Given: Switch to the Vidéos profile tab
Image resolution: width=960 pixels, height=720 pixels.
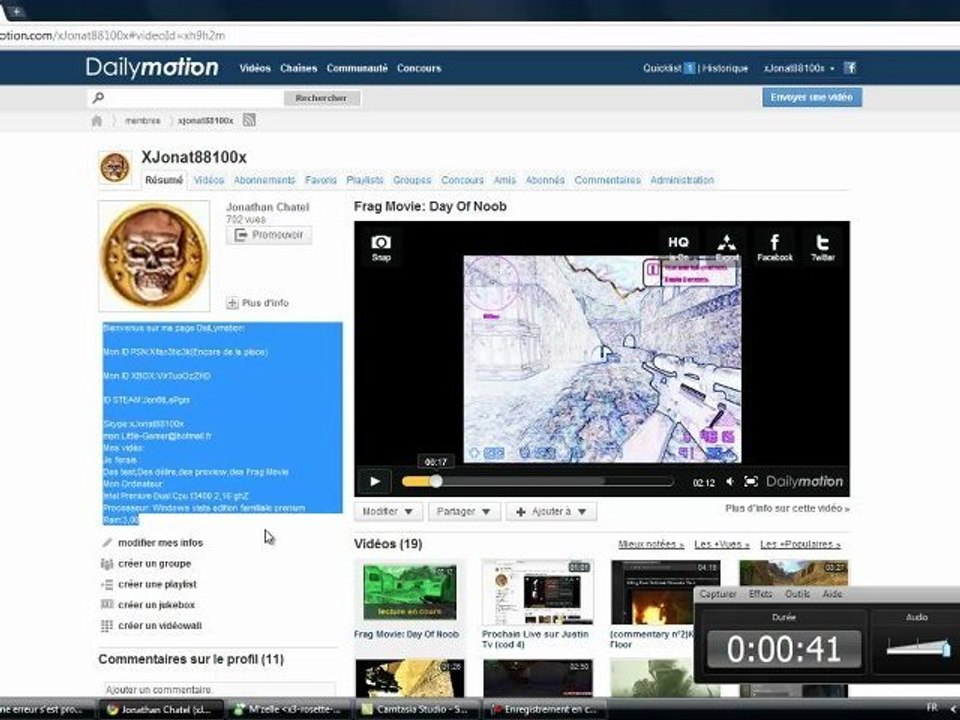Looking at the screenshot, I should point(209,180).
